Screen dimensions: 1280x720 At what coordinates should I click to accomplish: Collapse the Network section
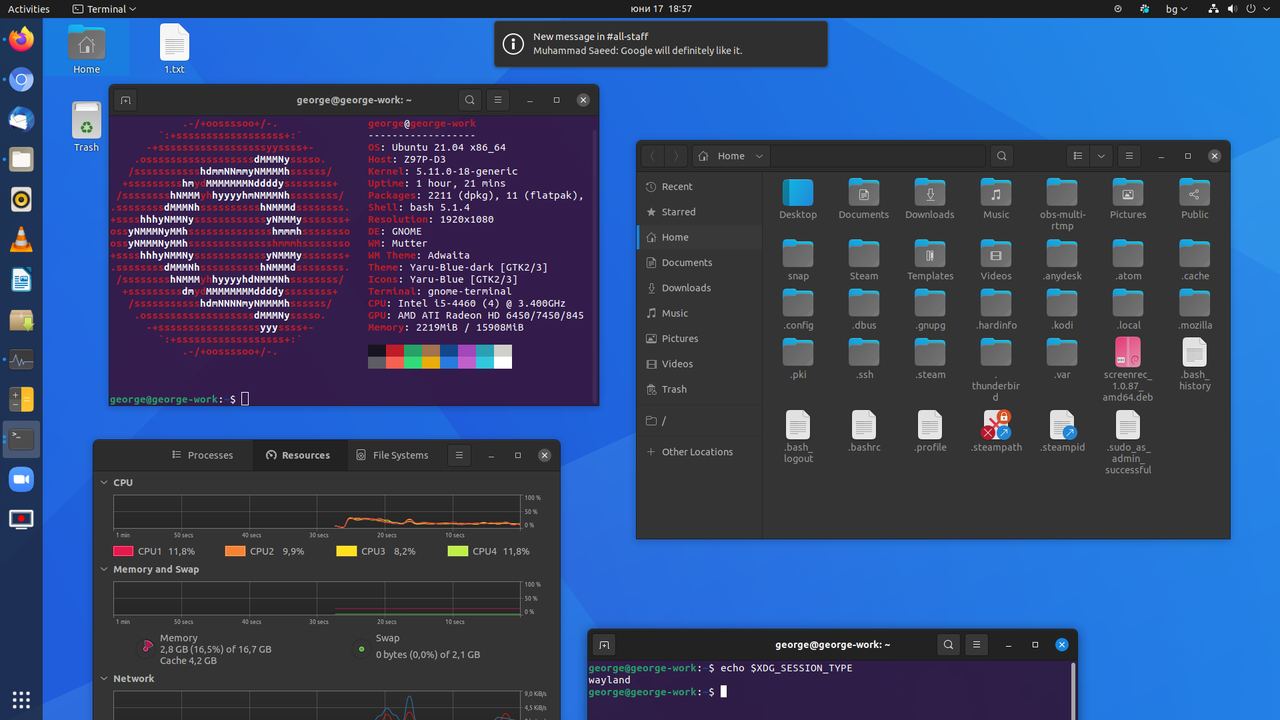[105, 678]
